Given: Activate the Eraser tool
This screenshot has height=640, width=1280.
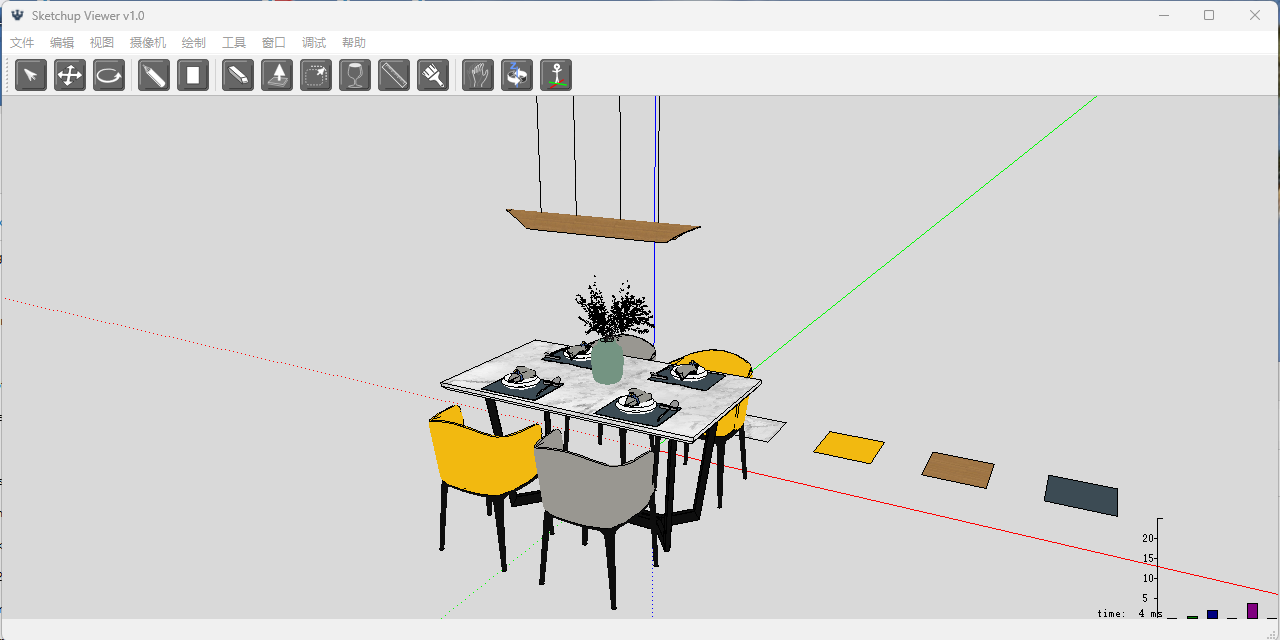Looking at the screenshot, I should point(237,75).
